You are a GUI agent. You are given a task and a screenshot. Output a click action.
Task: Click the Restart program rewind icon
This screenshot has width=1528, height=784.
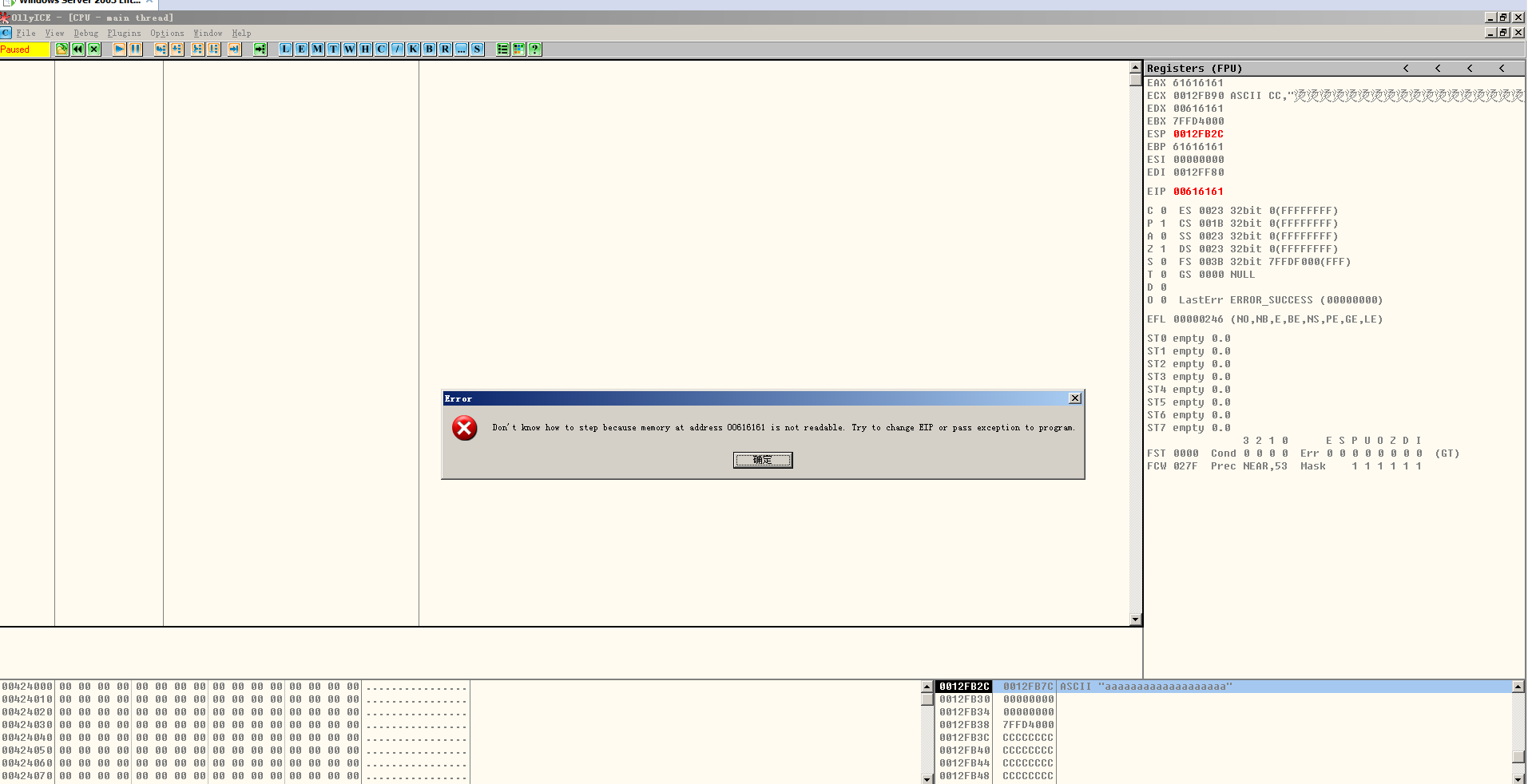(77, 49)
